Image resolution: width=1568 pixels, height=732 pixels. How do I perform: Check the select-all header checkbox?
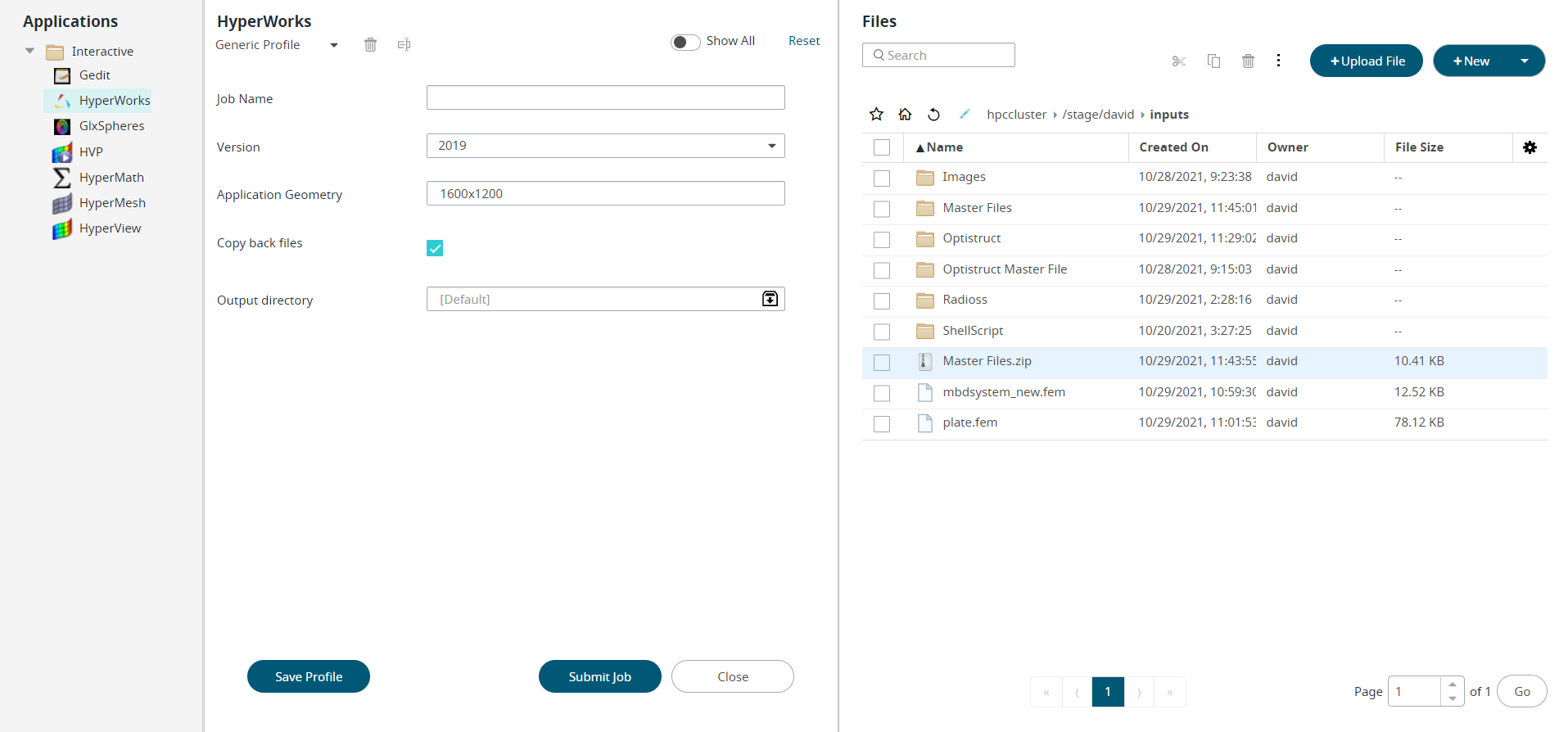coord(882,147)
